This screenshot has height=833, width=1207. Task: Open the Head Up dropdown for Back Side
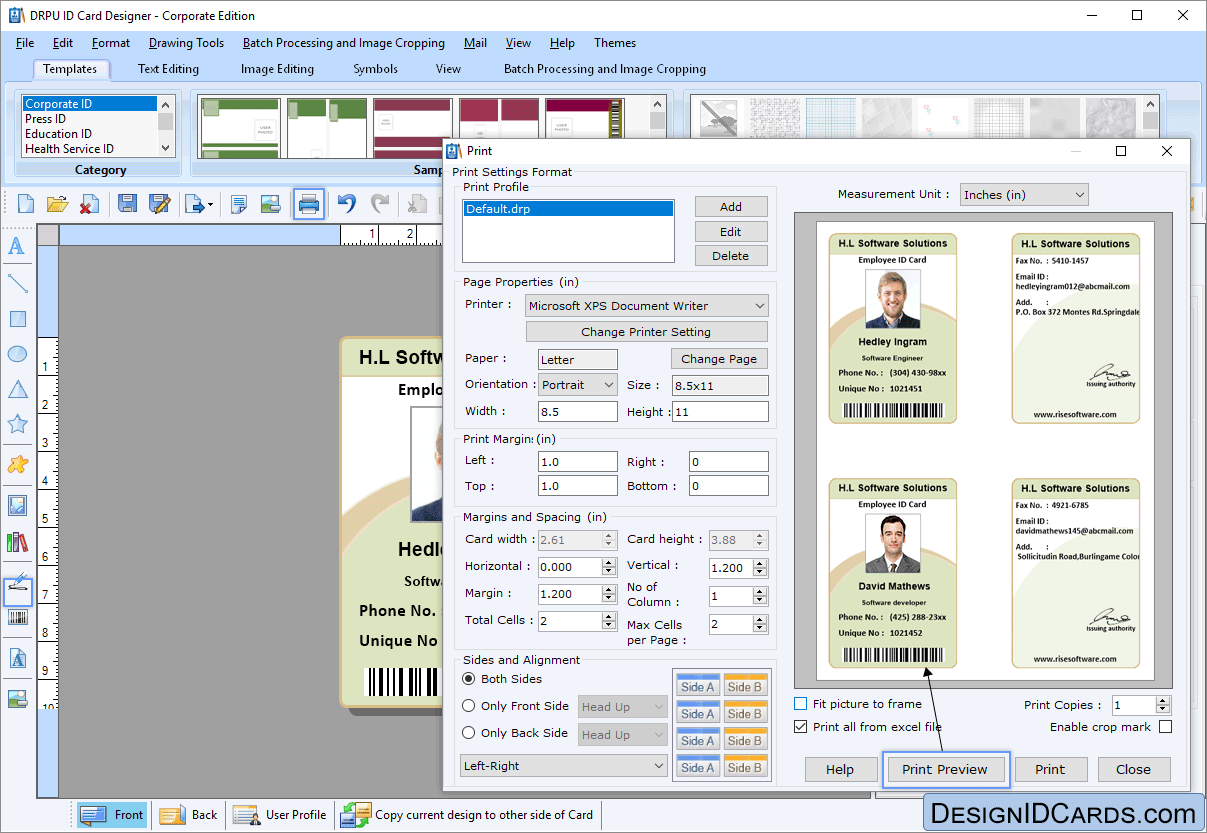click(x=623, y=735)
